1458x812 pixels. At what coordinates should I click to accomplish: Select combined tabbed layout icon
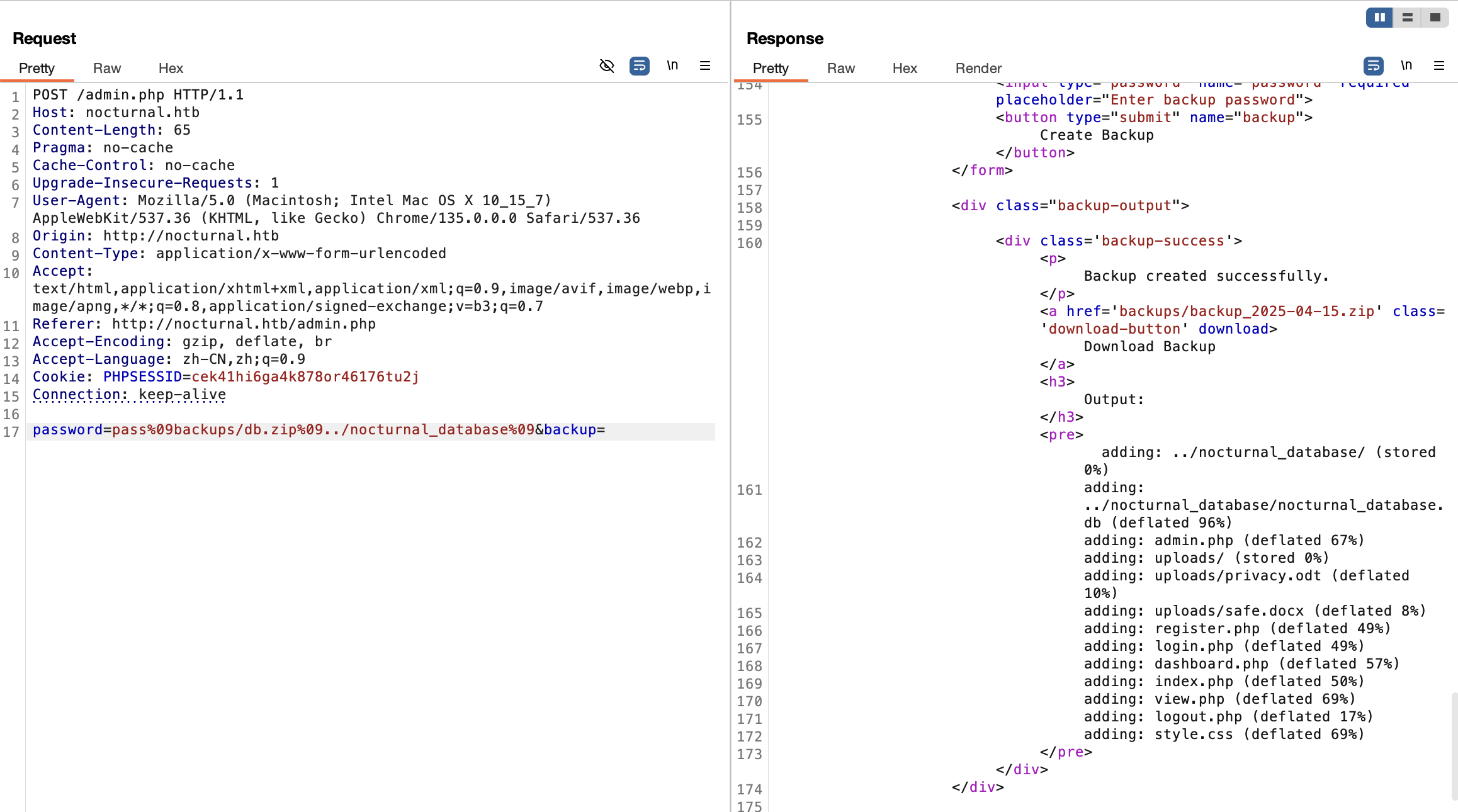click(x=1435, y=18)
